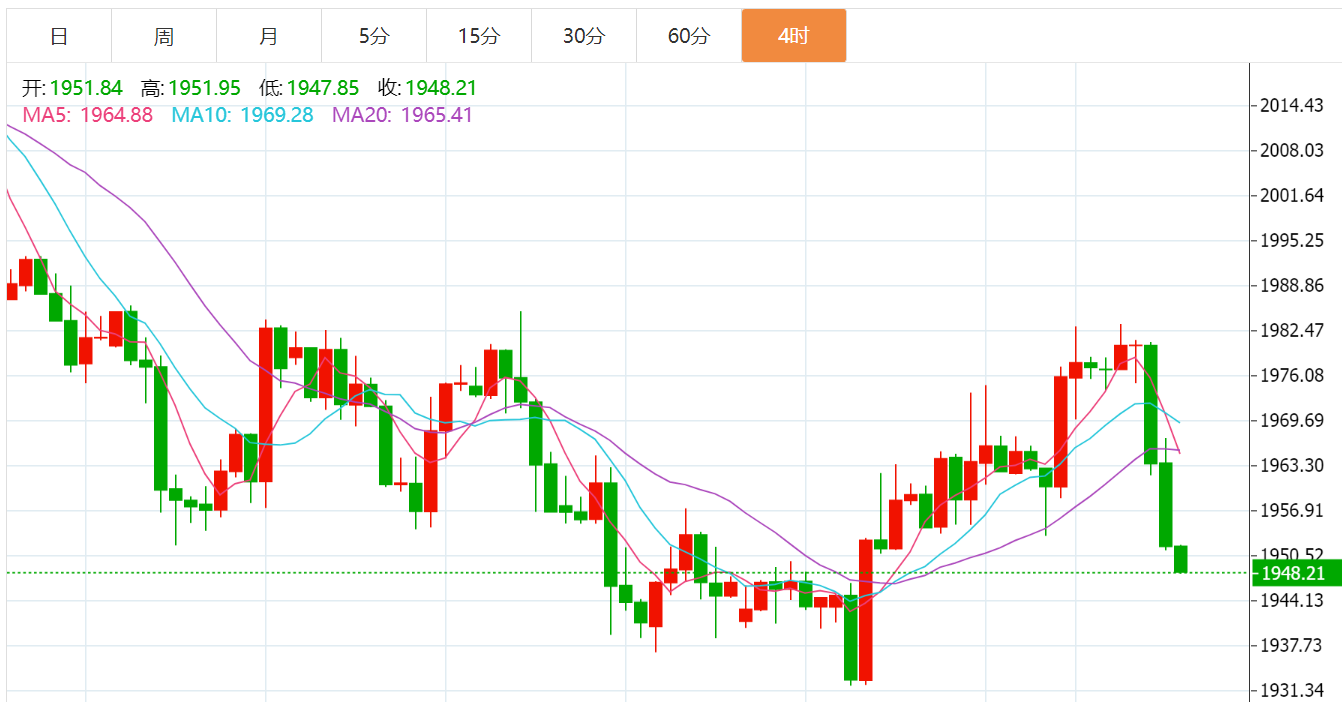Click the 1956.91 price axis label

pos(1294,510)
